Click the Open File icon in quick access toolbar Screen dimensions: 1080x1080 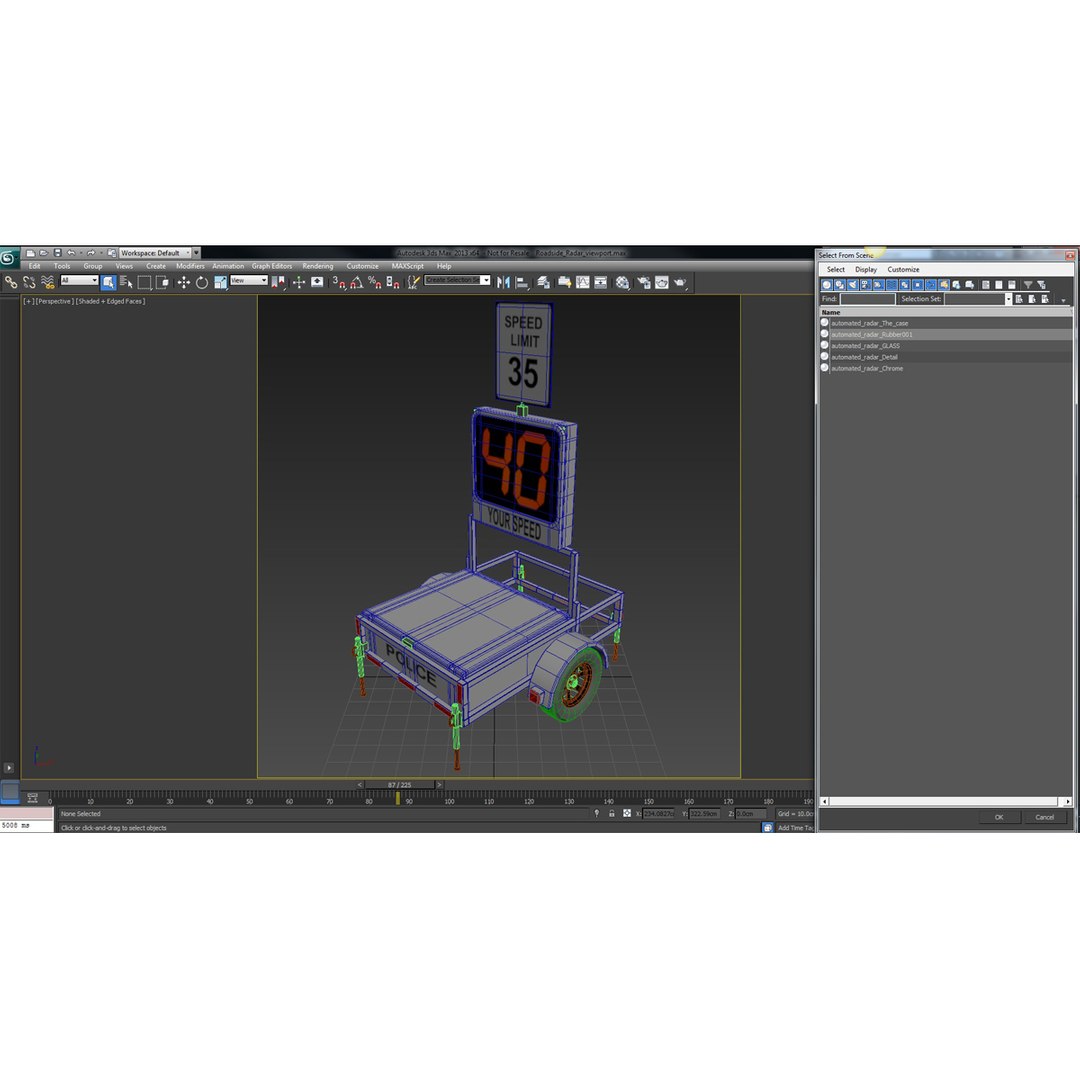pyautogui.click(x=44, y=253)
